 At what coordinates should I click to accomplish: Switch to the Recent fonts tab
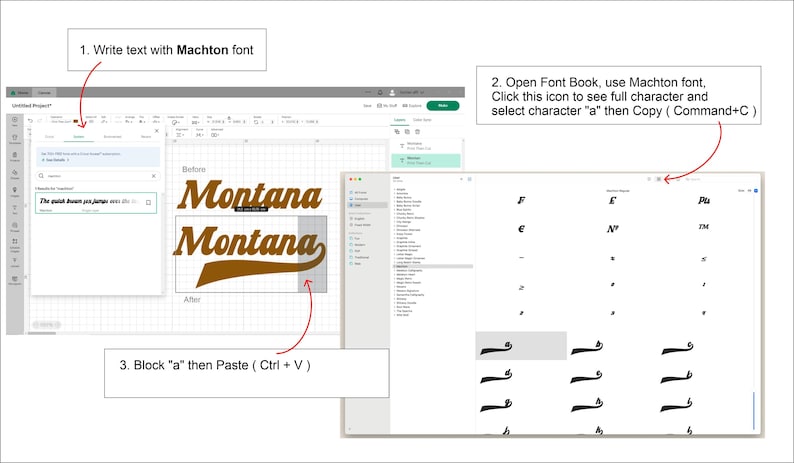(146, 137)
